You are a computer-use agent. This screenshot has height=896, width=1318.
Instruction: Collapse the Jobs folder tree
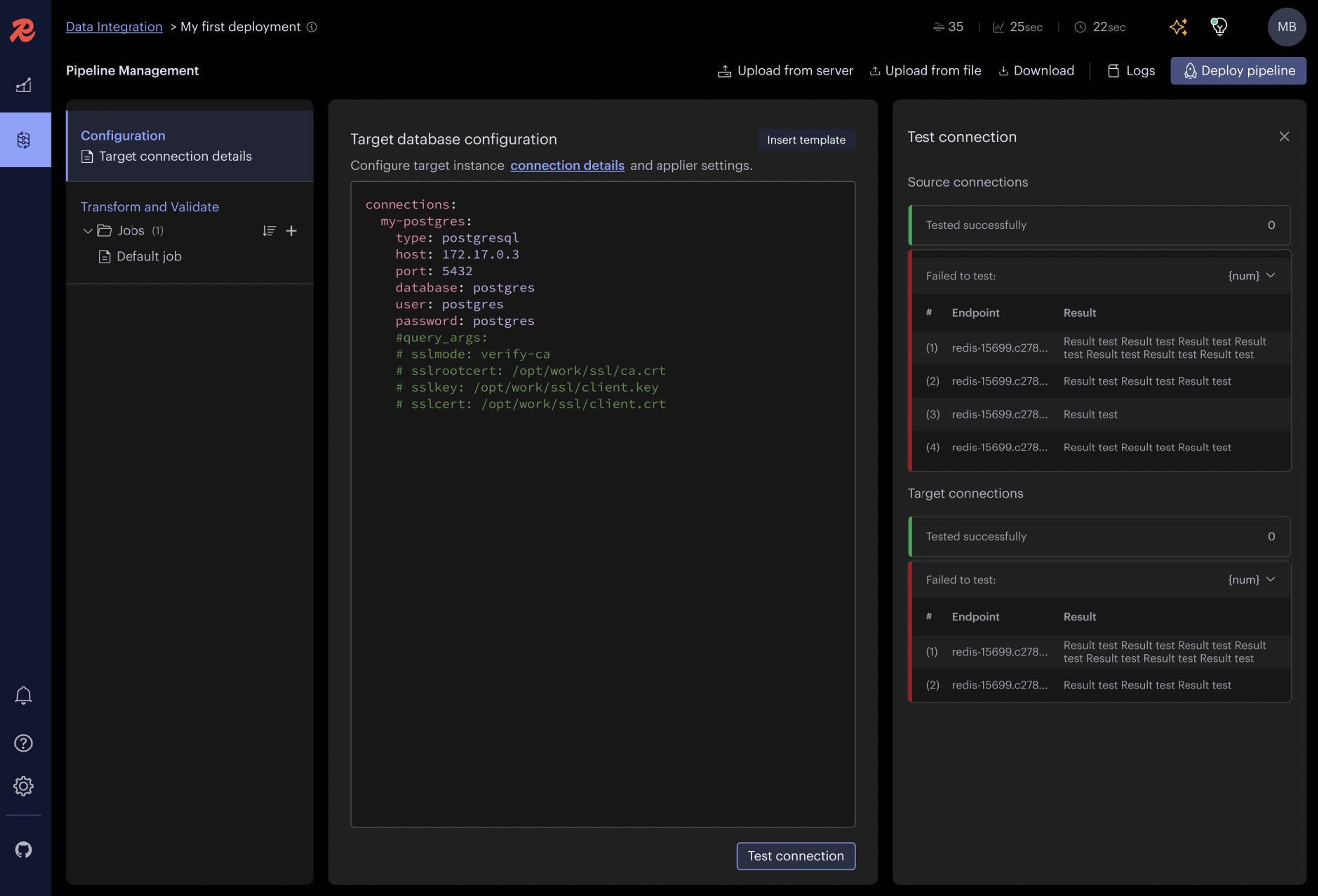click(88, 231)
